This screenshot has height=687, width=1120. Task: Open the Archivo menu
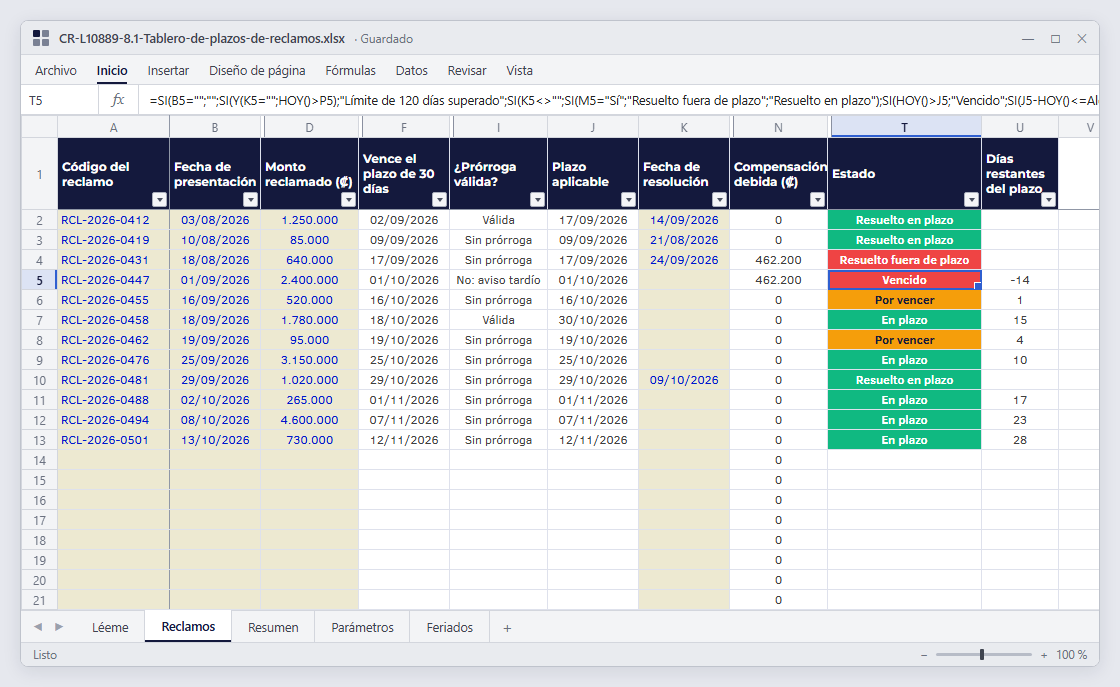56,71
